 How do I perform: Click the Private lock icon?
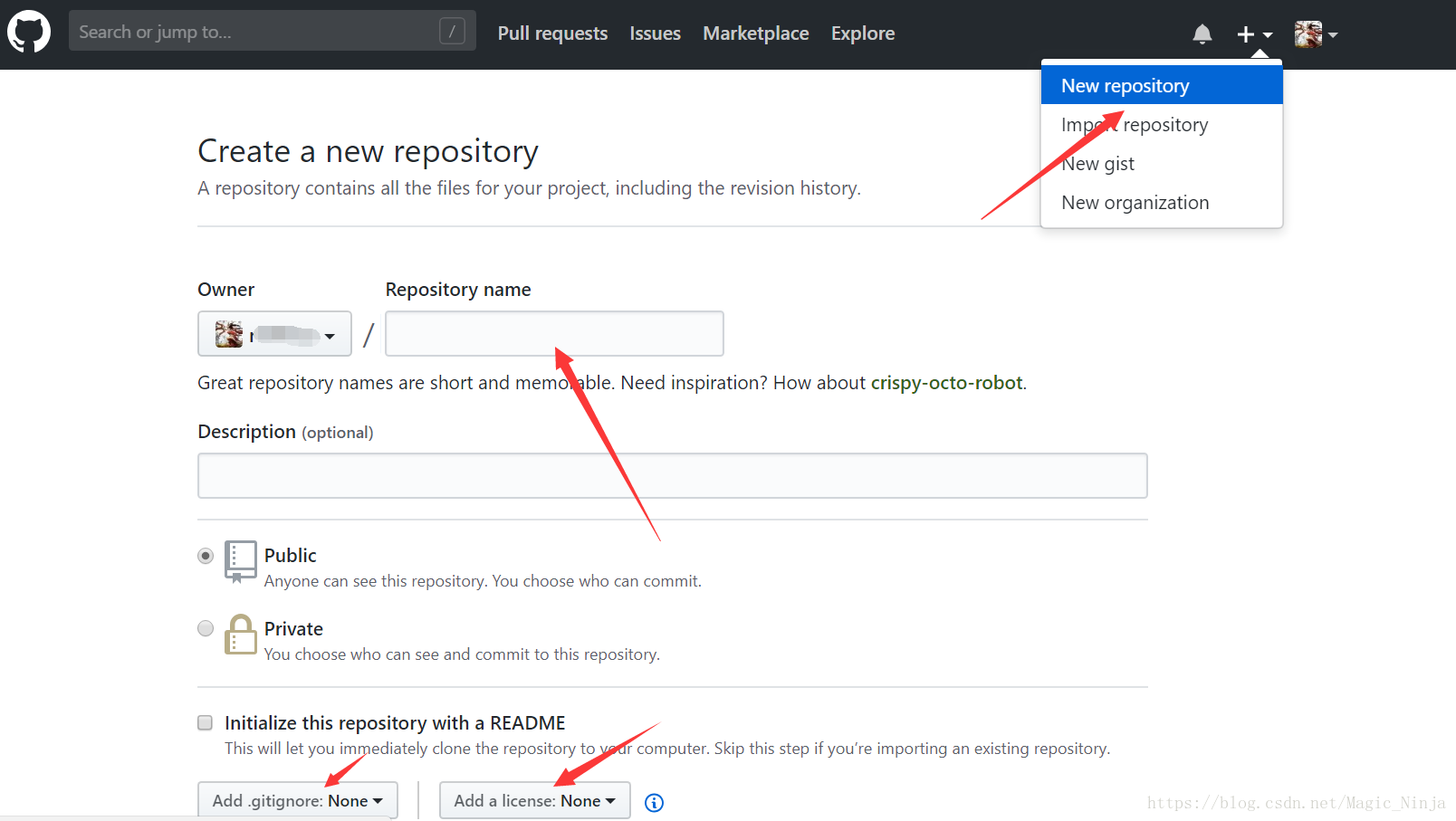click(x=240, y=635)
